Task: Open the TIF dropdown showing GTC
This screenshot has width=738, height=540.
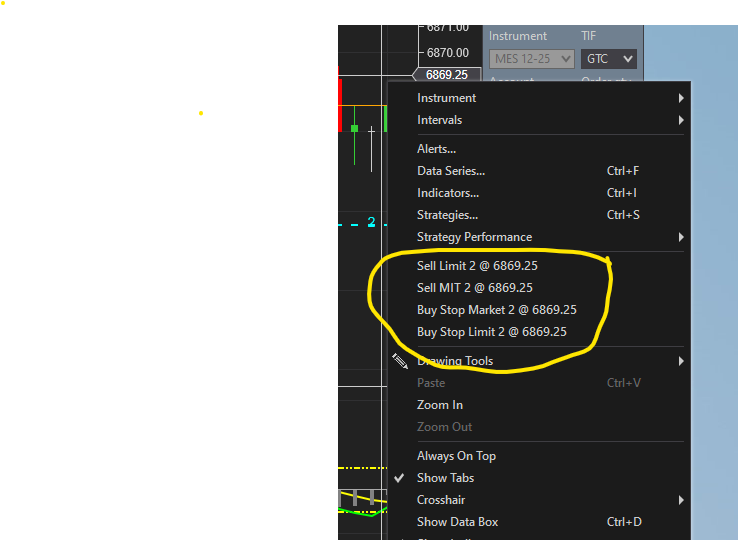Action: click(608, 59)
